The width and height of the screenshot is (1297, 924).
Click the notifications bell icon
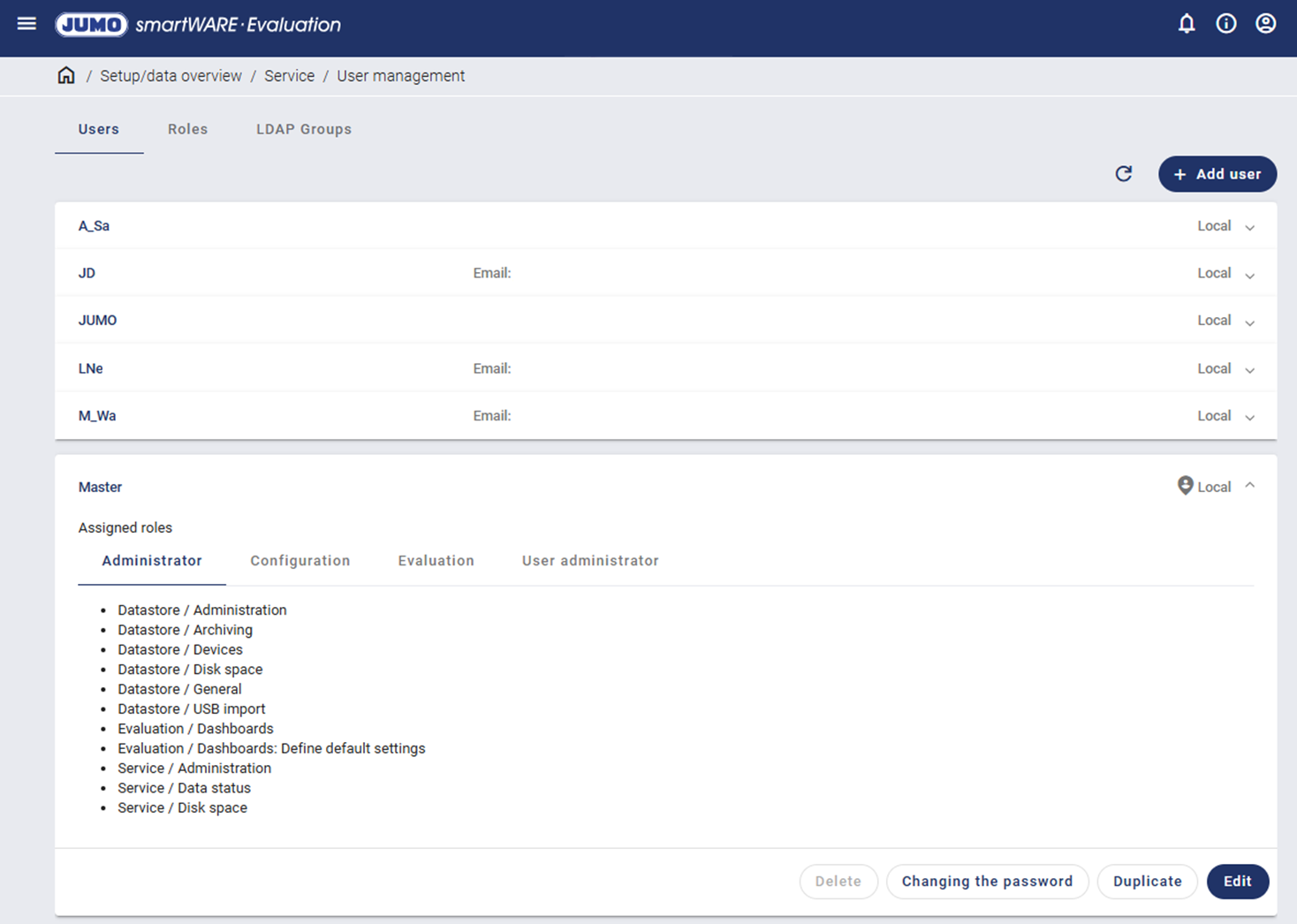1187,24
